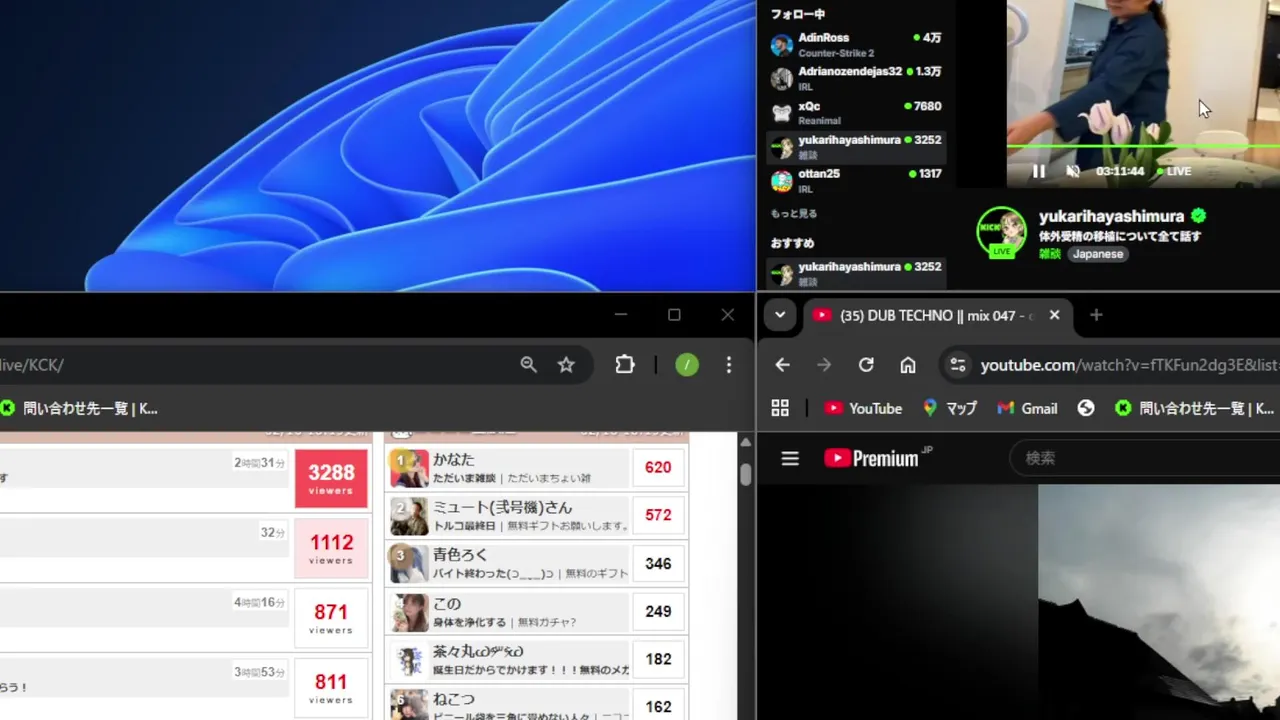Close the DUB TECHNO YouTube tab
Screen dimensions: 1280x720
click(x=1054, y=315)
